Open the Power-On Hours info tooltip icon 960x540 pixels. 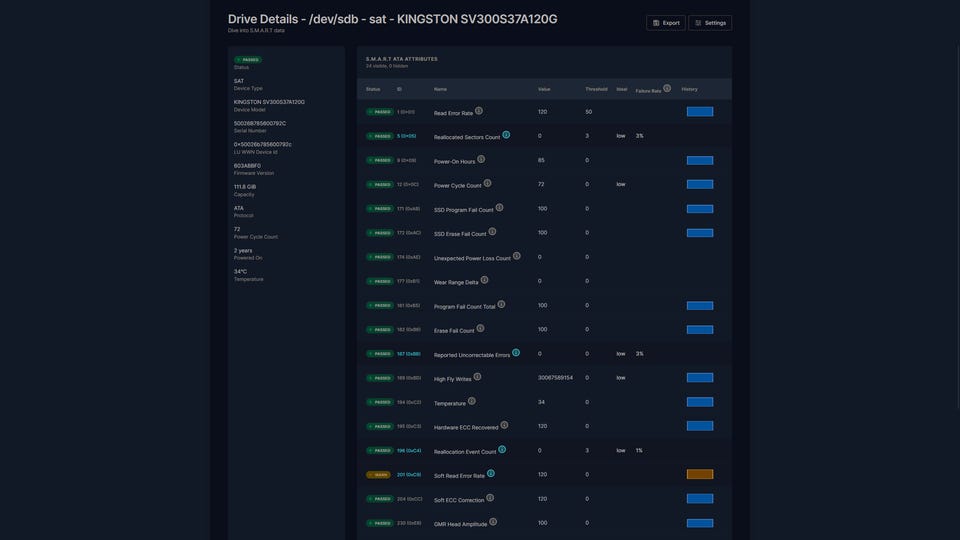point(481,159)
